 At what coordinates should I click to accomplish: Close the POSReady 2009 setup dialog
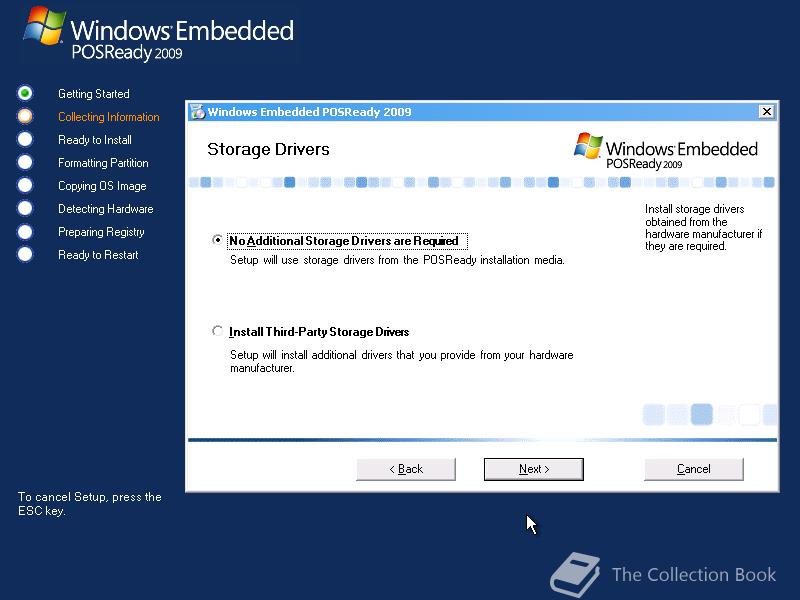766,111
